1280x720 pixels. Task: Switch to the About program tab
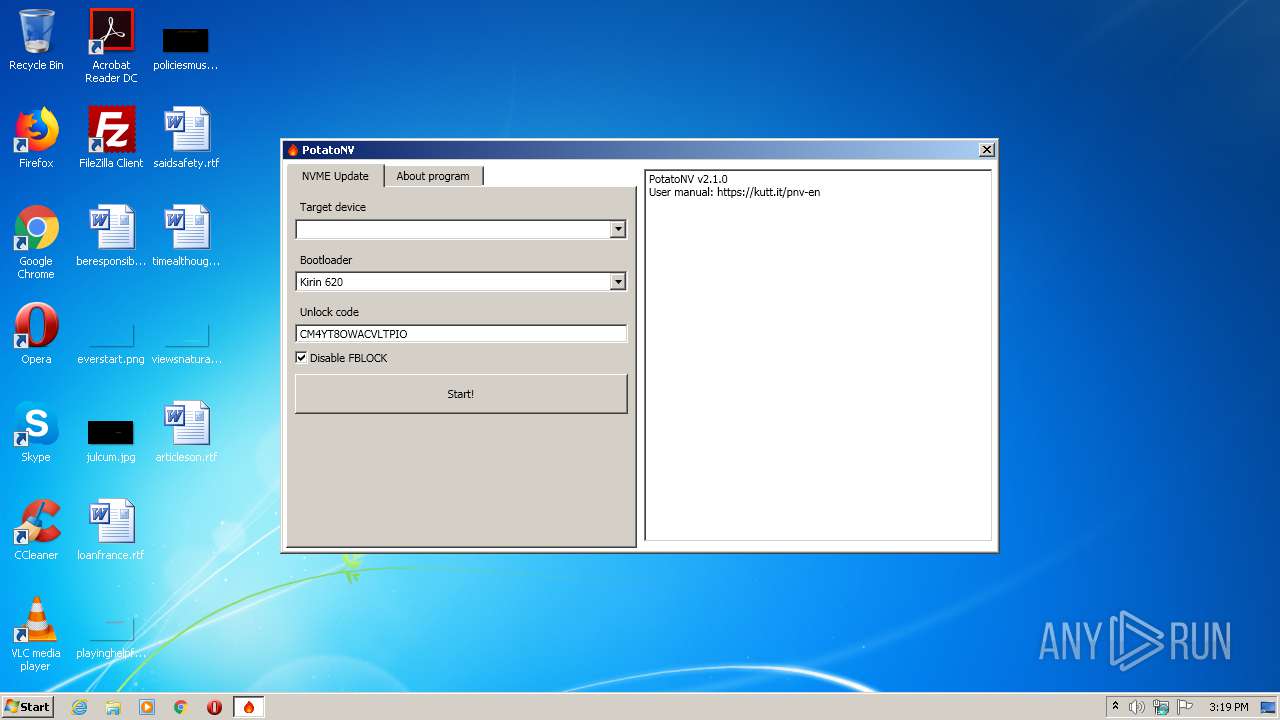click(x=433, y=176)
